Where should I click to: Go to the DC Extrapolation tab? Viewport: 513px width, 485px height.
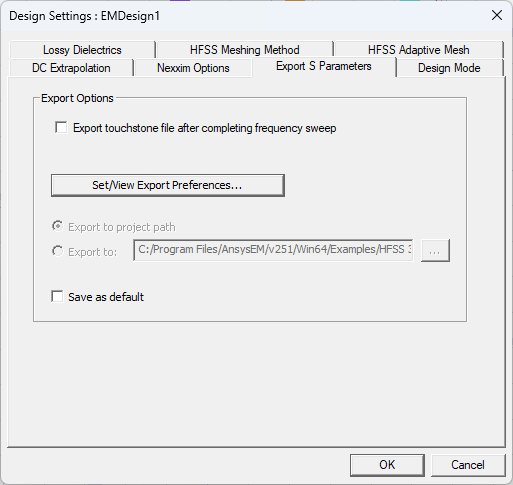71,68
